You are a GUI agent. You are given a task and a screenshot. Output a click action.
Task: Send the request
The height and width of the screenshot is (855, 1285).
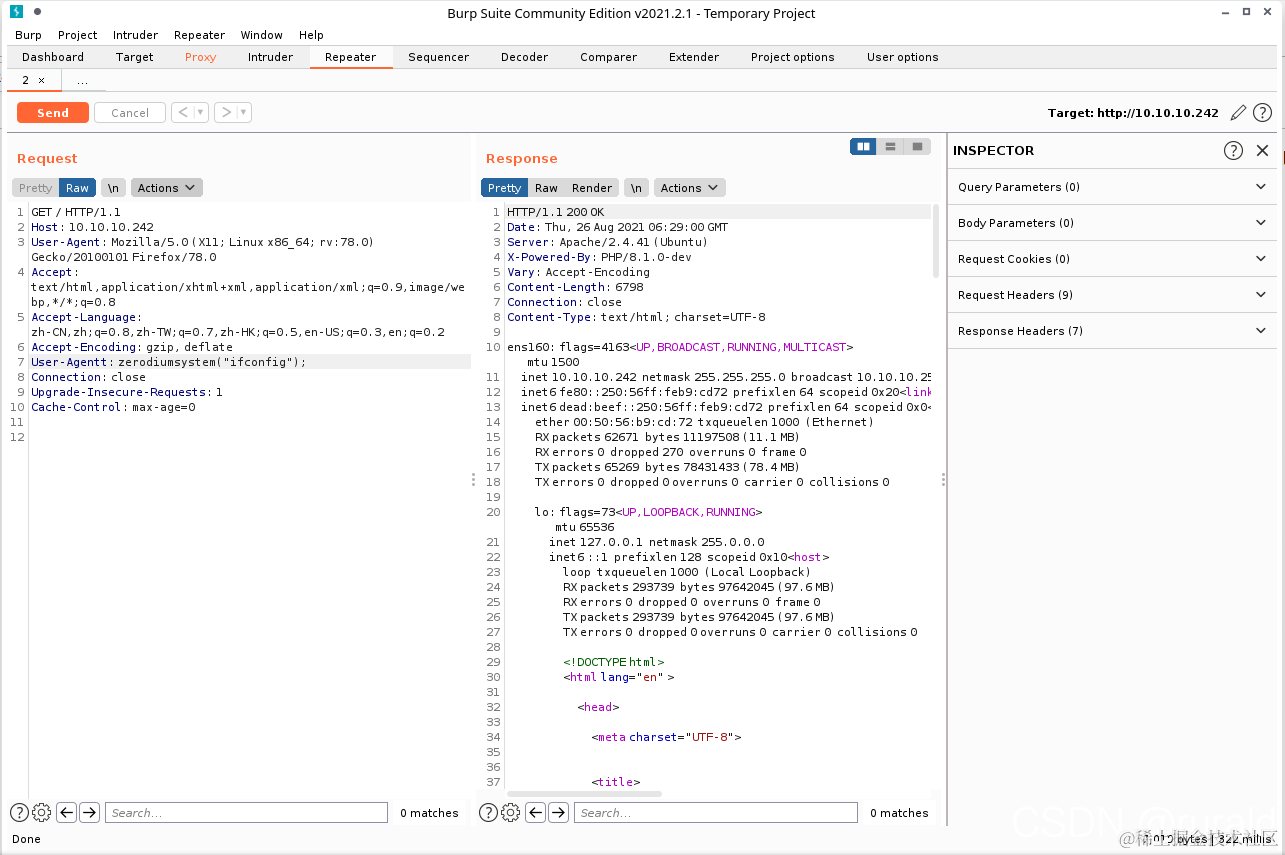(53, 113)
